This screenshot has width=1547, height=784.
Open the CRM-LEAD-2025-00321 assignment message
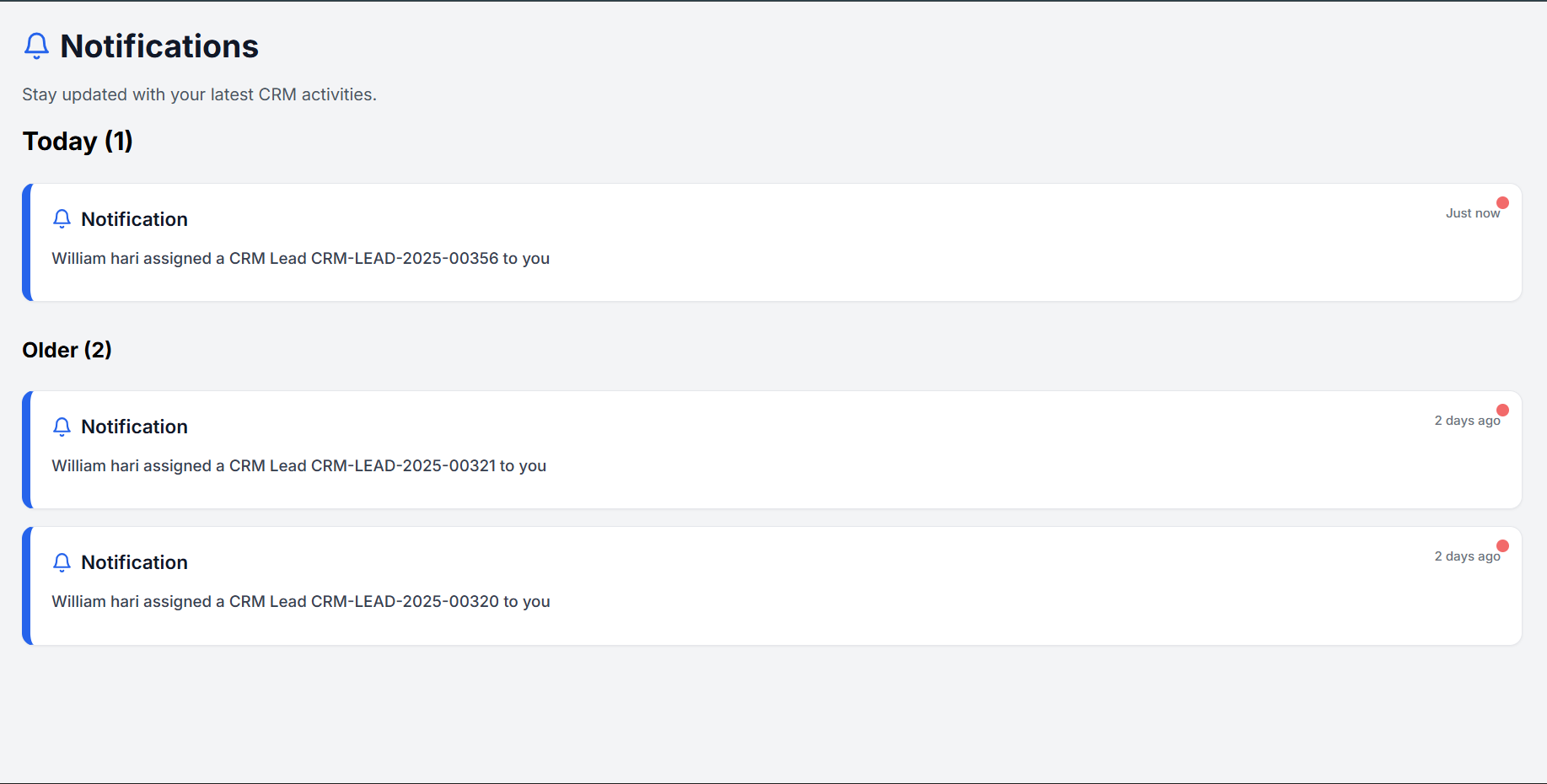point(298,466)
